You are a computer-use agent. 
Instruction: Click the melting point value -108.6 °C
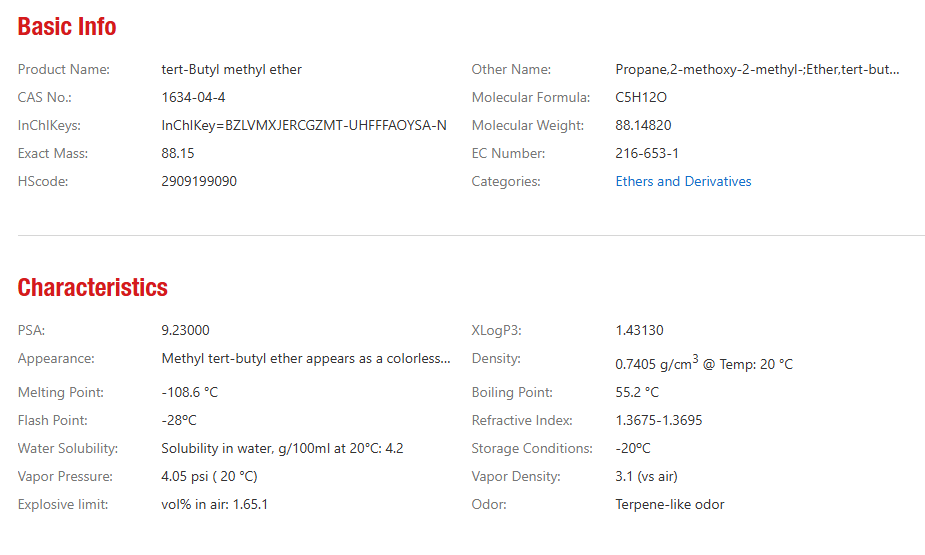[x=189, y=392]
